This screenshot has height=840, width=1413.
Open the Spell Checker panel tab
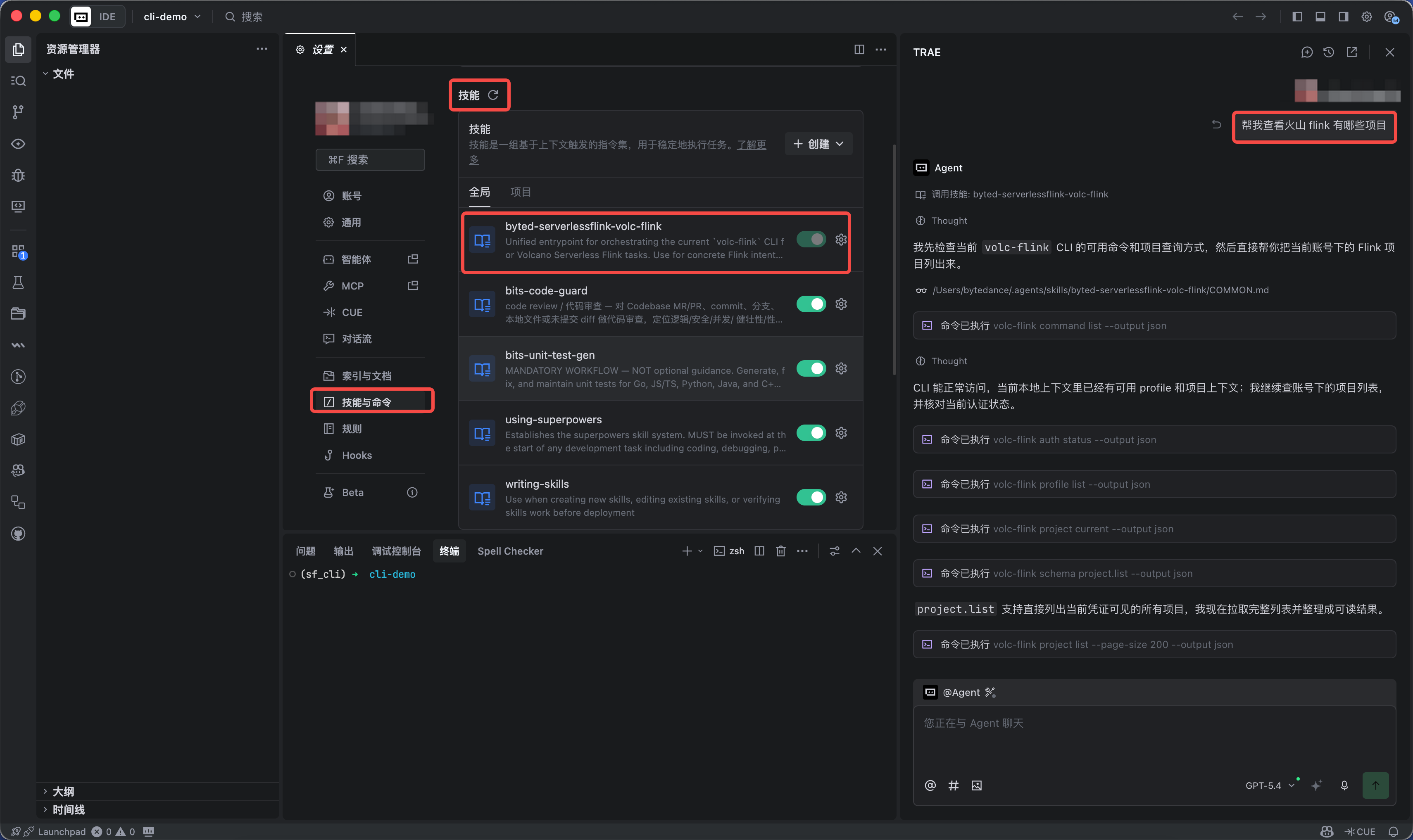[510, 551]
